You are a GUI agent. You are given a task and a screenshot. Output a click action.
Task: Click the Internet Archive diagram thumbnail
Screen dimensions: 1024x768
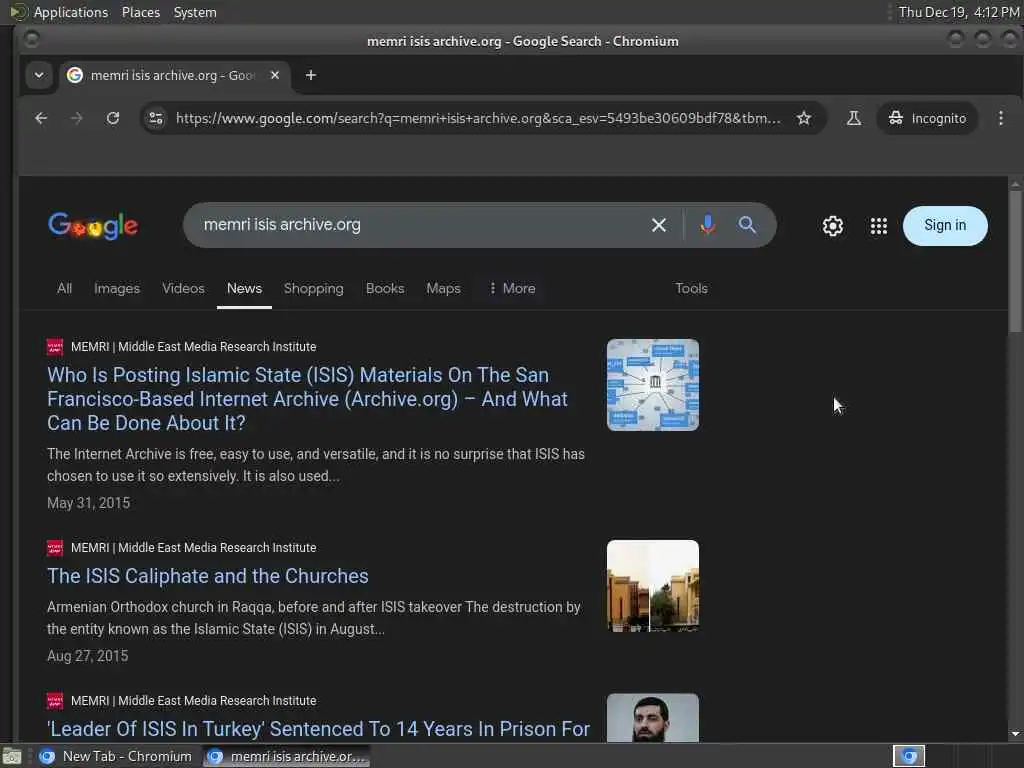(652, 385)
